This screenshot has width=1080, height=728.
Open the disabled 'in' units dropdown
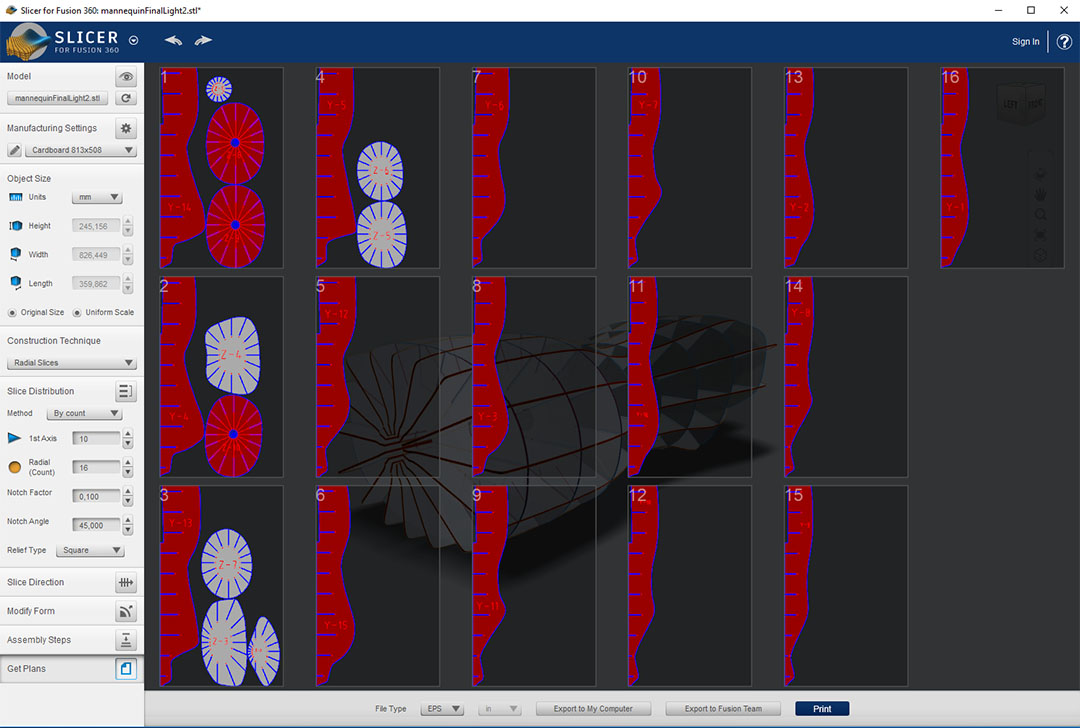point(499,709)
